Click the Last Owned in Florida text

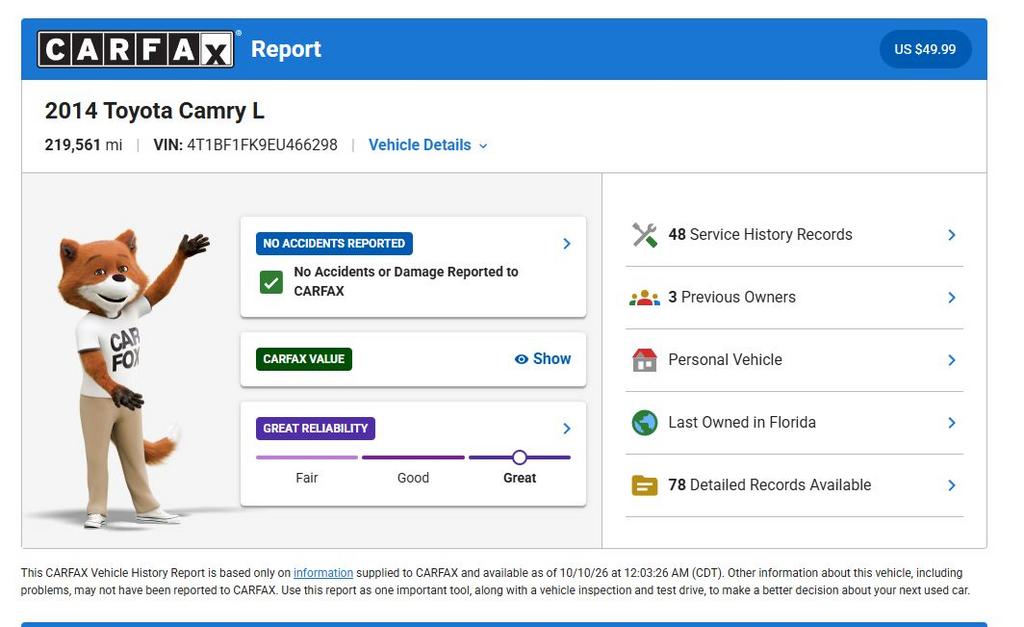pos(742,423)
